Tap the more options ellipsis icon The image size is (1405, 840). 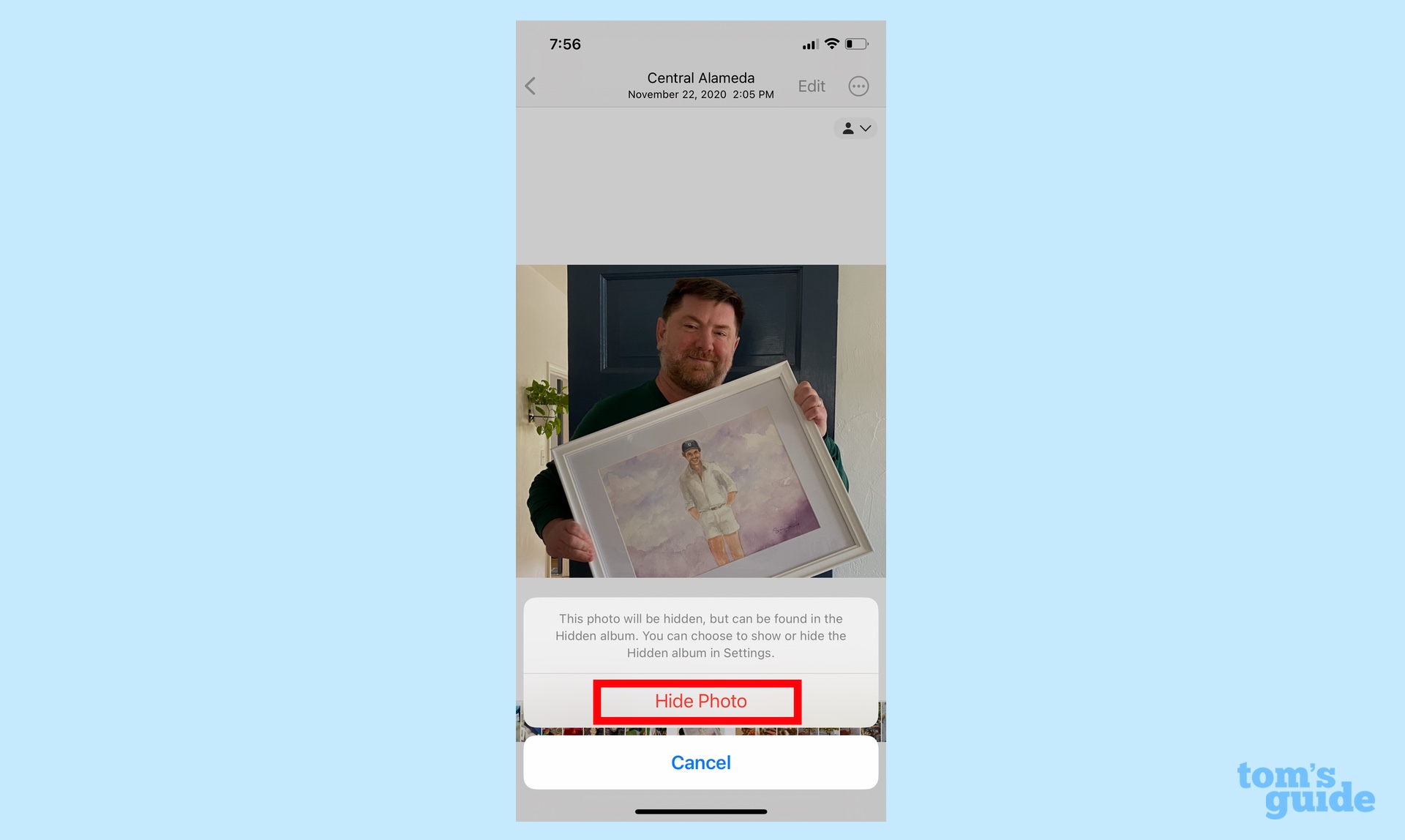click(x=858, y=85)
